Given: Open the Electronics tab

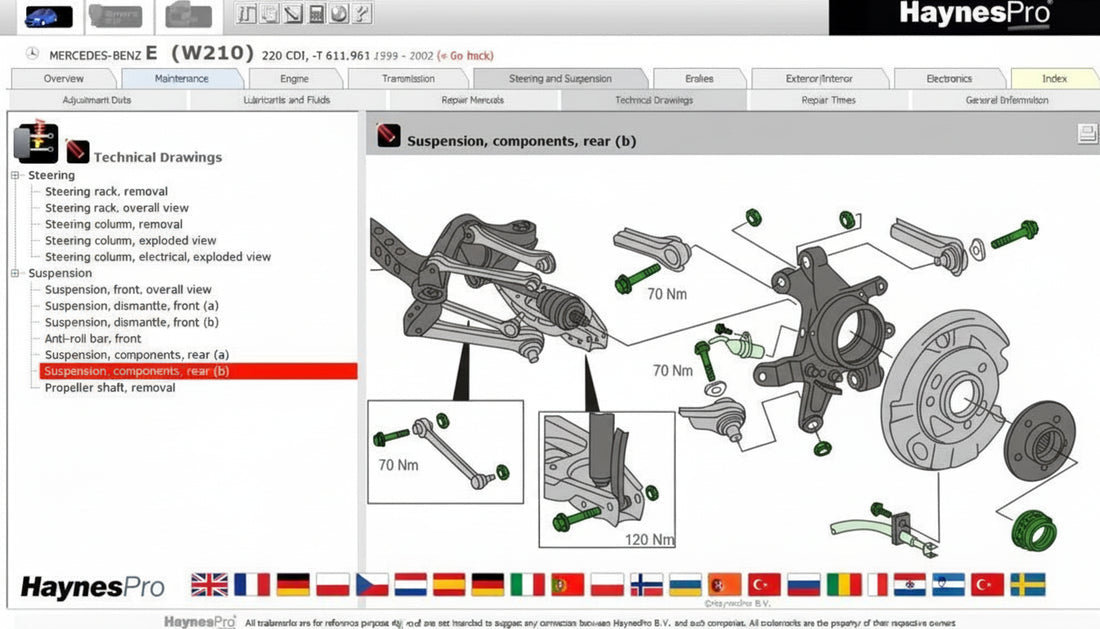Looking at the screenshot, I should pos(948,79).
